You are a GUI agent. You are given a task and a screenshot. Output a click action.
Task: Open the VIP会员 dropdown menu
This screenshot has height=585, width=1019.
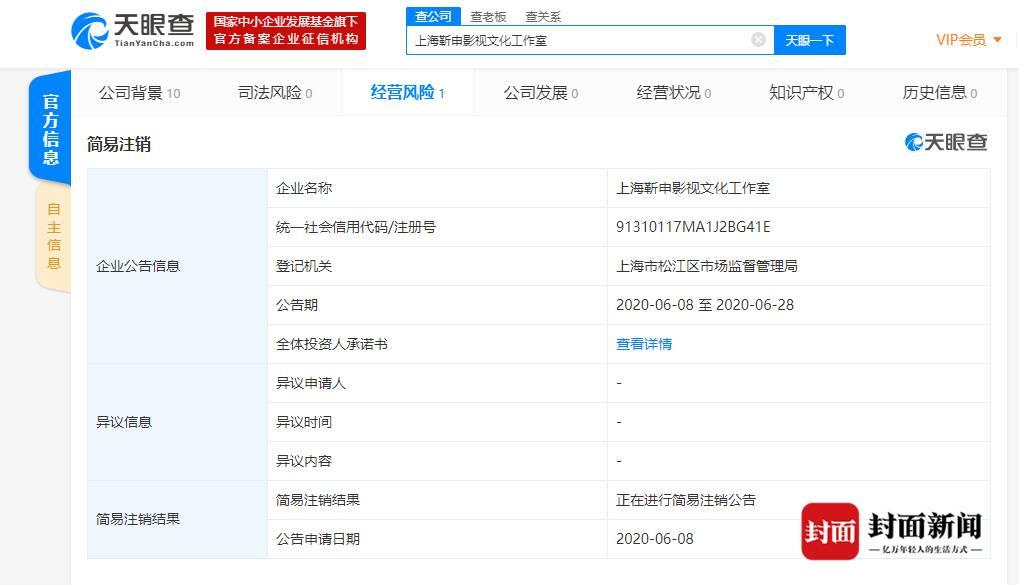coord(968,40)
